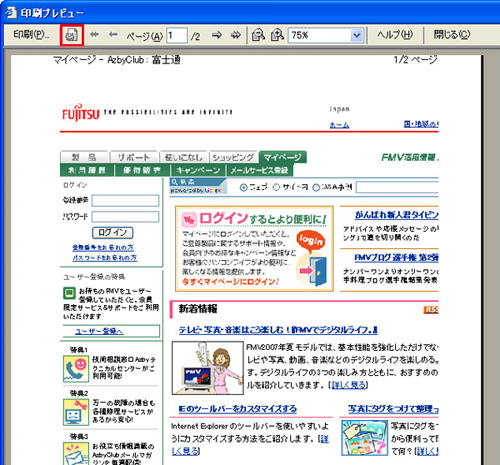Click the search text field
The width and height of the screenshot is (500, 465).
point(397,188)
